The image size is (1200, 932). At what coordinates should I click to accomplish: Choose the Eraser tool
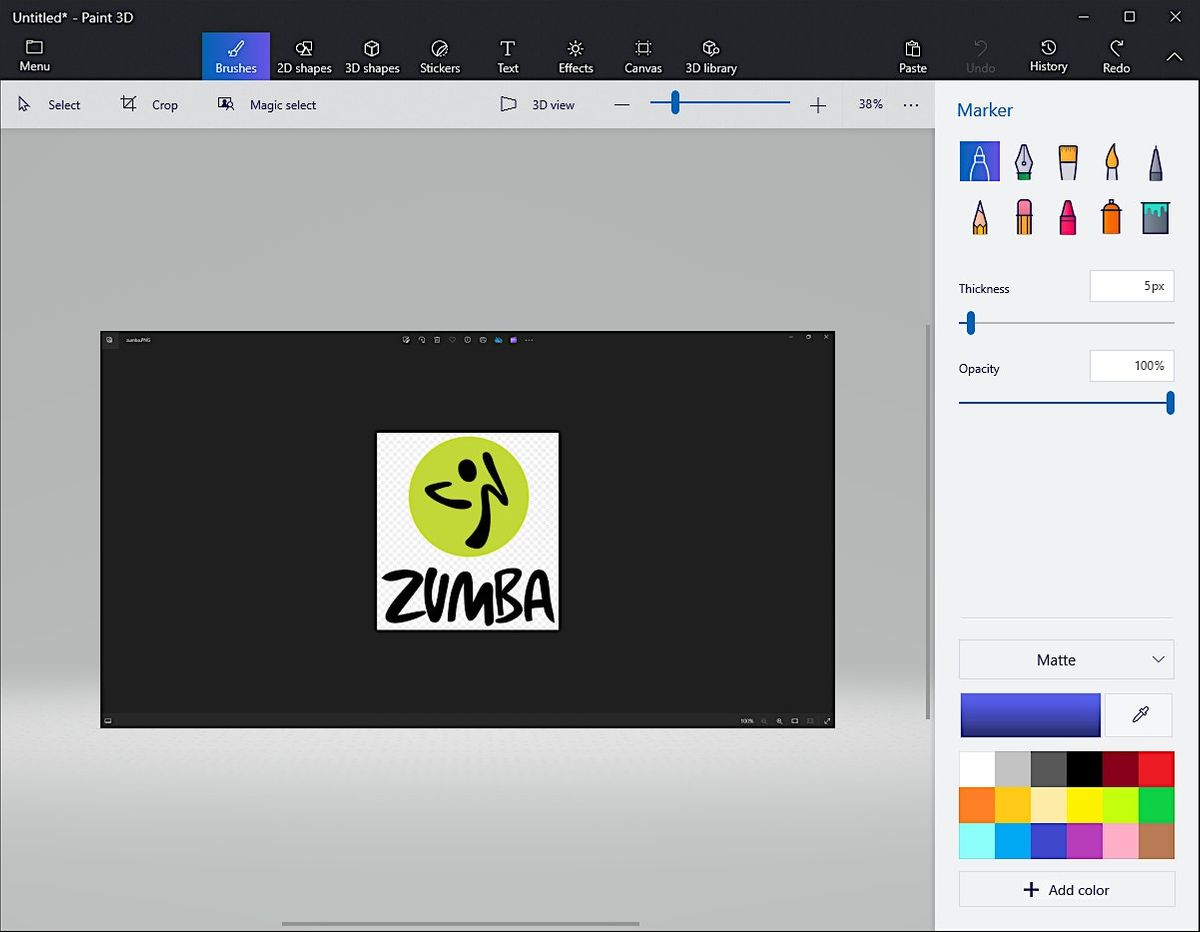[x=1023, y=216]
